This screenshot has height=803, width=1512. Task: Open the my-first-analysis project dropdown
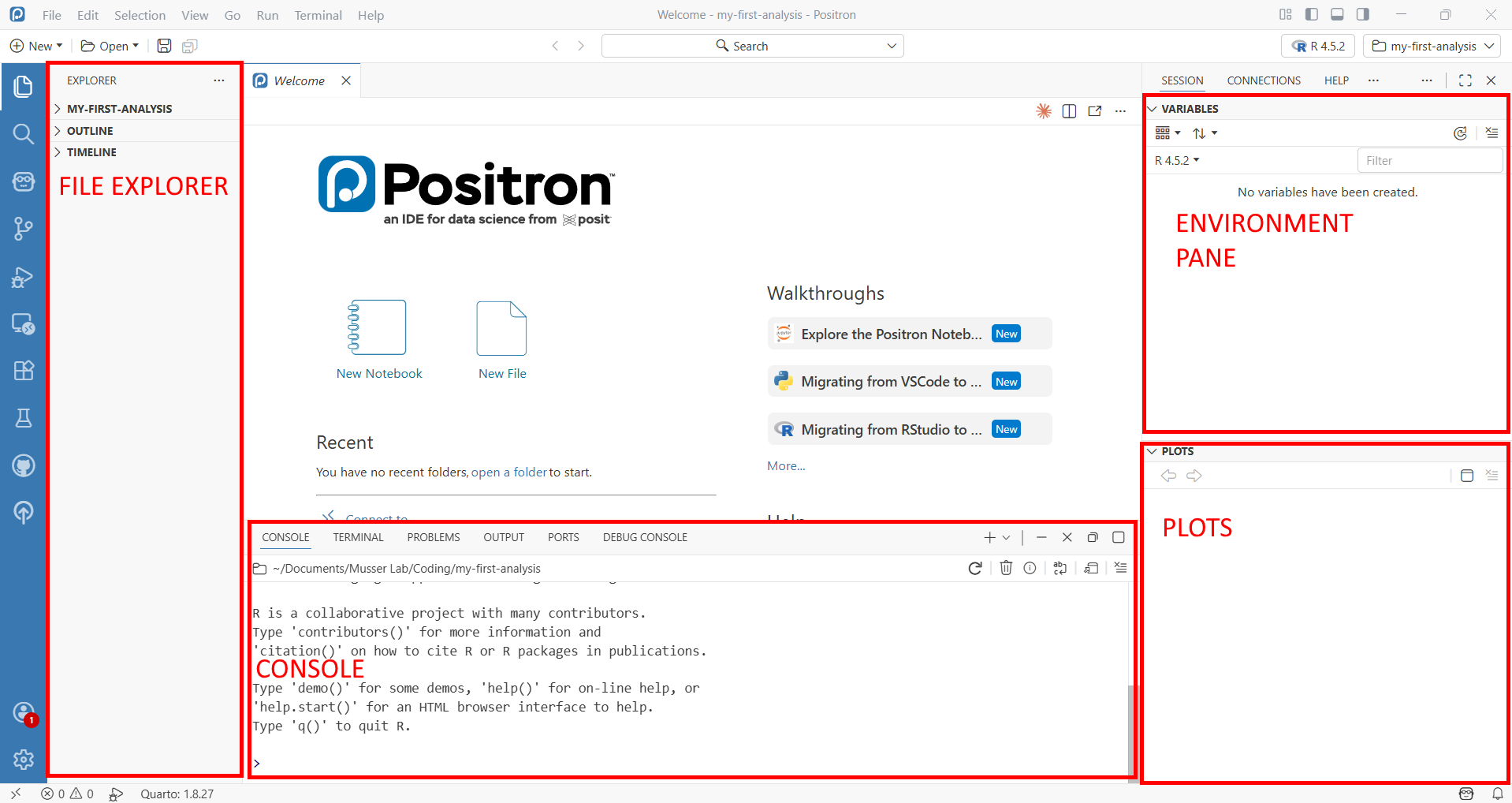coord(1432,46)
